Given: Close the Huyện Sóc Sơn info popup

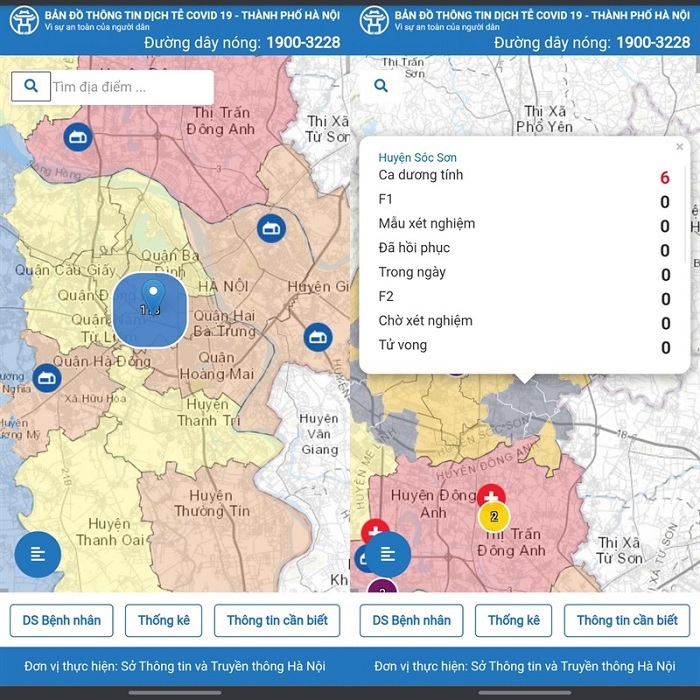Looking at the screenshot, I should click(x=680, y=147).
